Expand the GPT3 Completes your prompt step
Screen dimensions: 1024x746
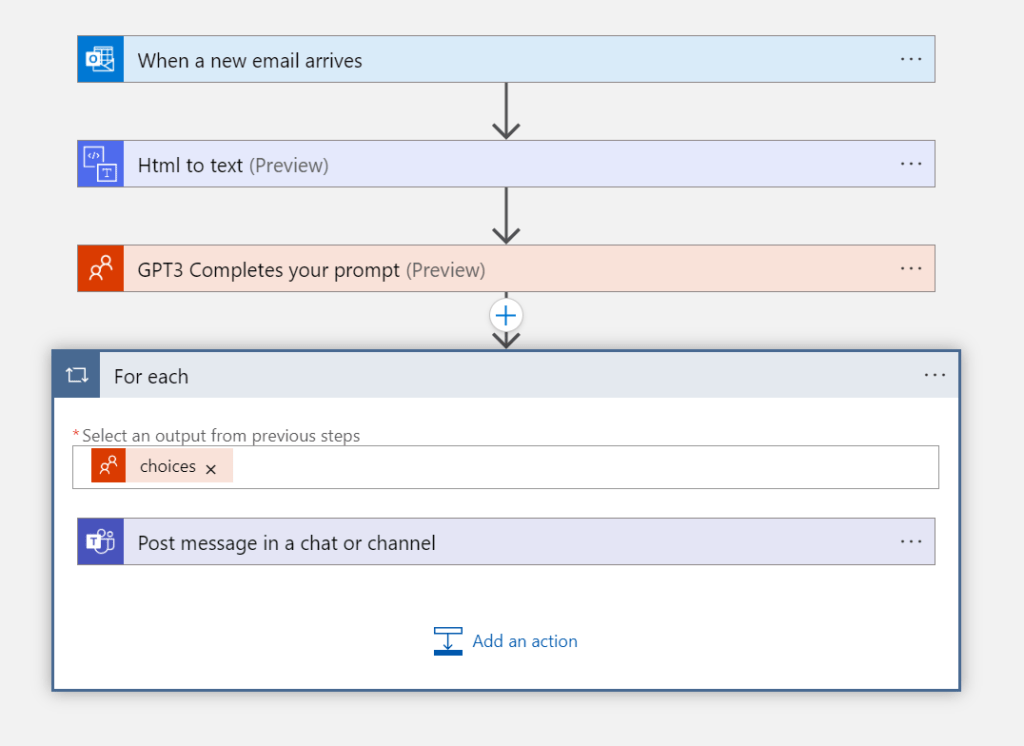coord(506,268)
